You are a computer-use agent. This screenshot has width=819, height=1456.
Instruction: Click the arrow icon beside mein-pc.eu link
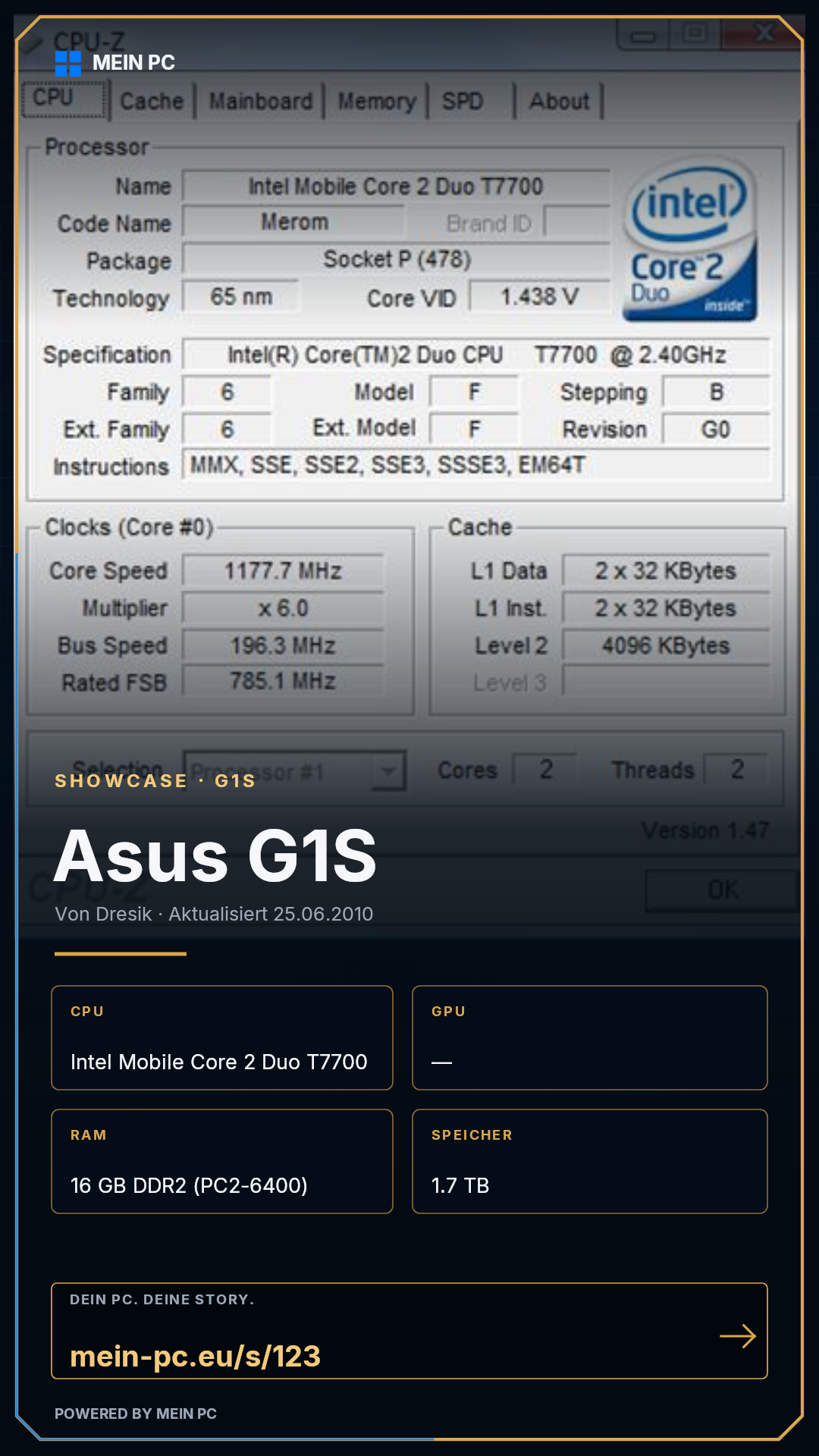pos(738,1336)
